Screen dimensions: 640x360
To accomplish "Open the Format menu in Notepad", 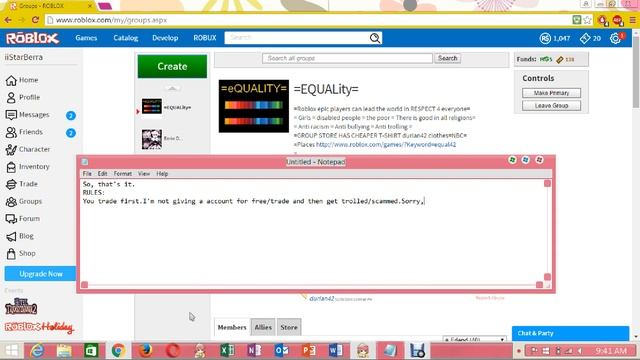I will 123,174.
